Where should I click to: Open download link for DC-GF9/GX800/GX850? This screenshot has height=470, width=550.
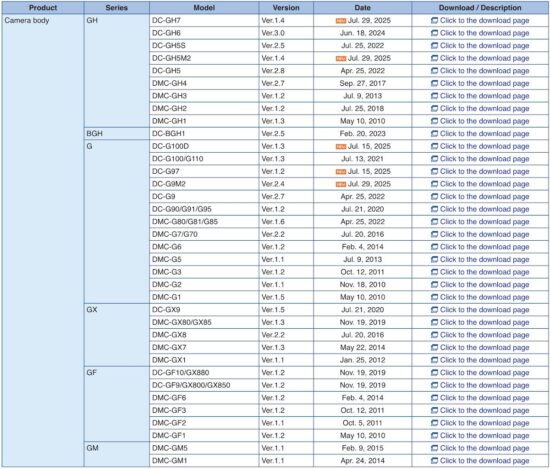point(484,385)
